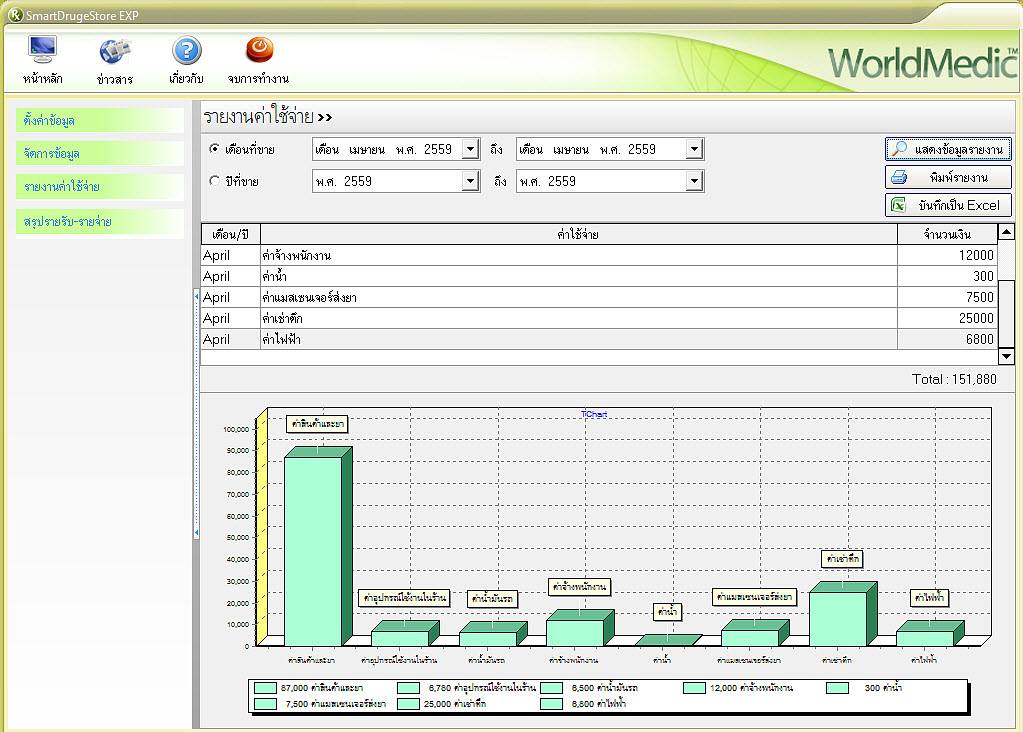Expand the end month เมษายน dropdown
The height and width of the screenshot is (732, 1023).
pyautogui.click(x=695, y=150)
